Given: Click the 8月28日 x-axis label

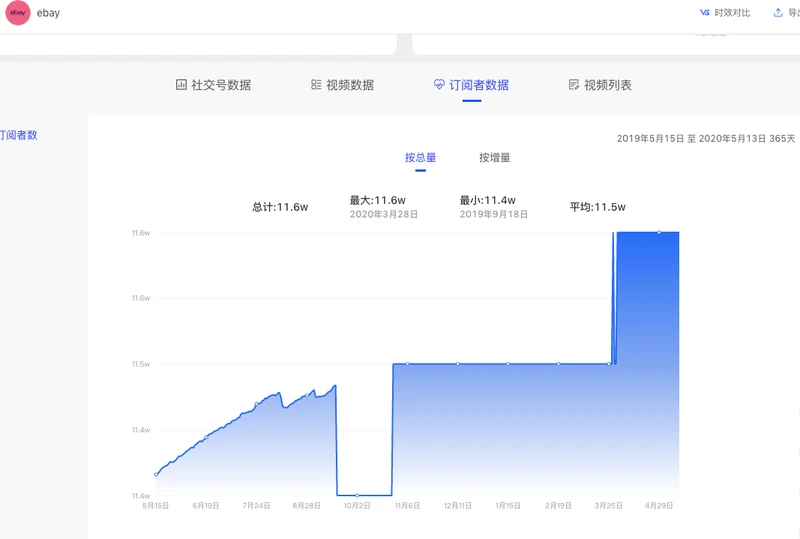Looking at the screenshot, I should pos(307,506).
